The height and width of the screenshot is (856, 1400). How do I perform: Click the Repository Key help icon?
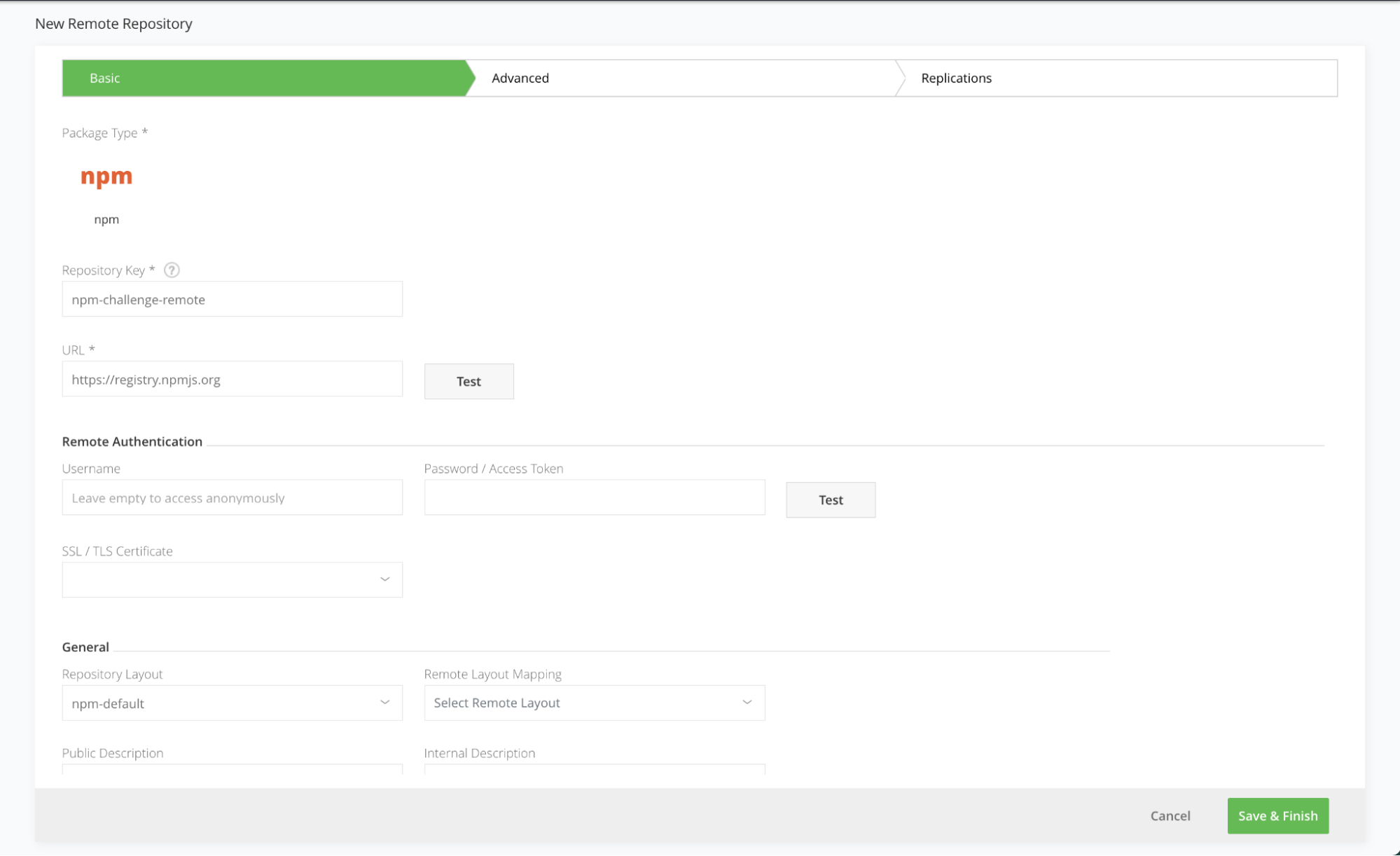point(172,270)
